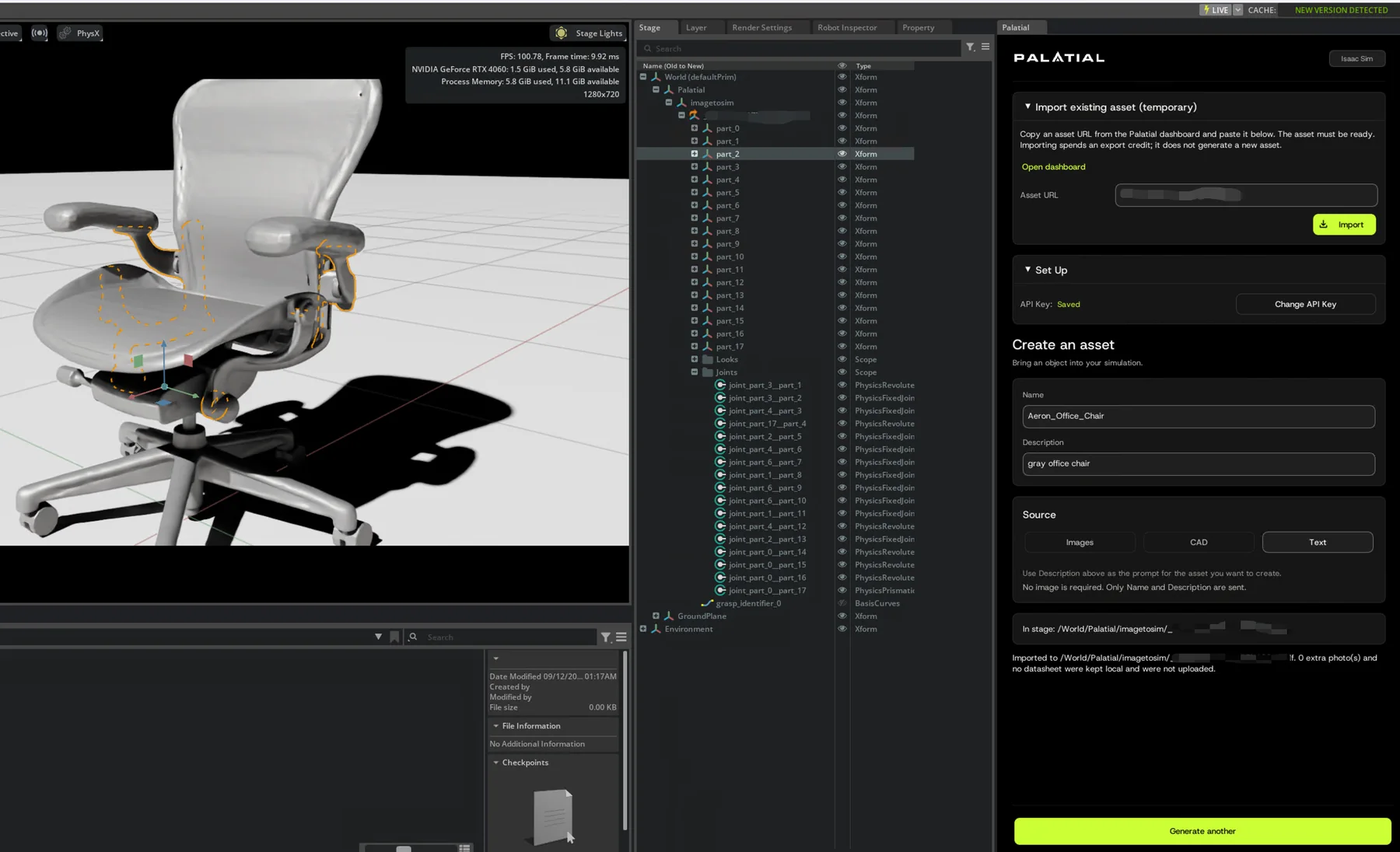1400x852 pixels.
Task: Toggle visibility eye for Environment
Action: click(842, 629)
